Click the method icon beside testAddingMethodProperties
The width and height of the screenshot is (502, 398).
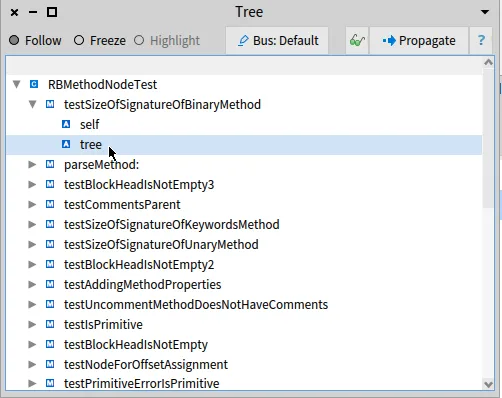click(50, 284)
